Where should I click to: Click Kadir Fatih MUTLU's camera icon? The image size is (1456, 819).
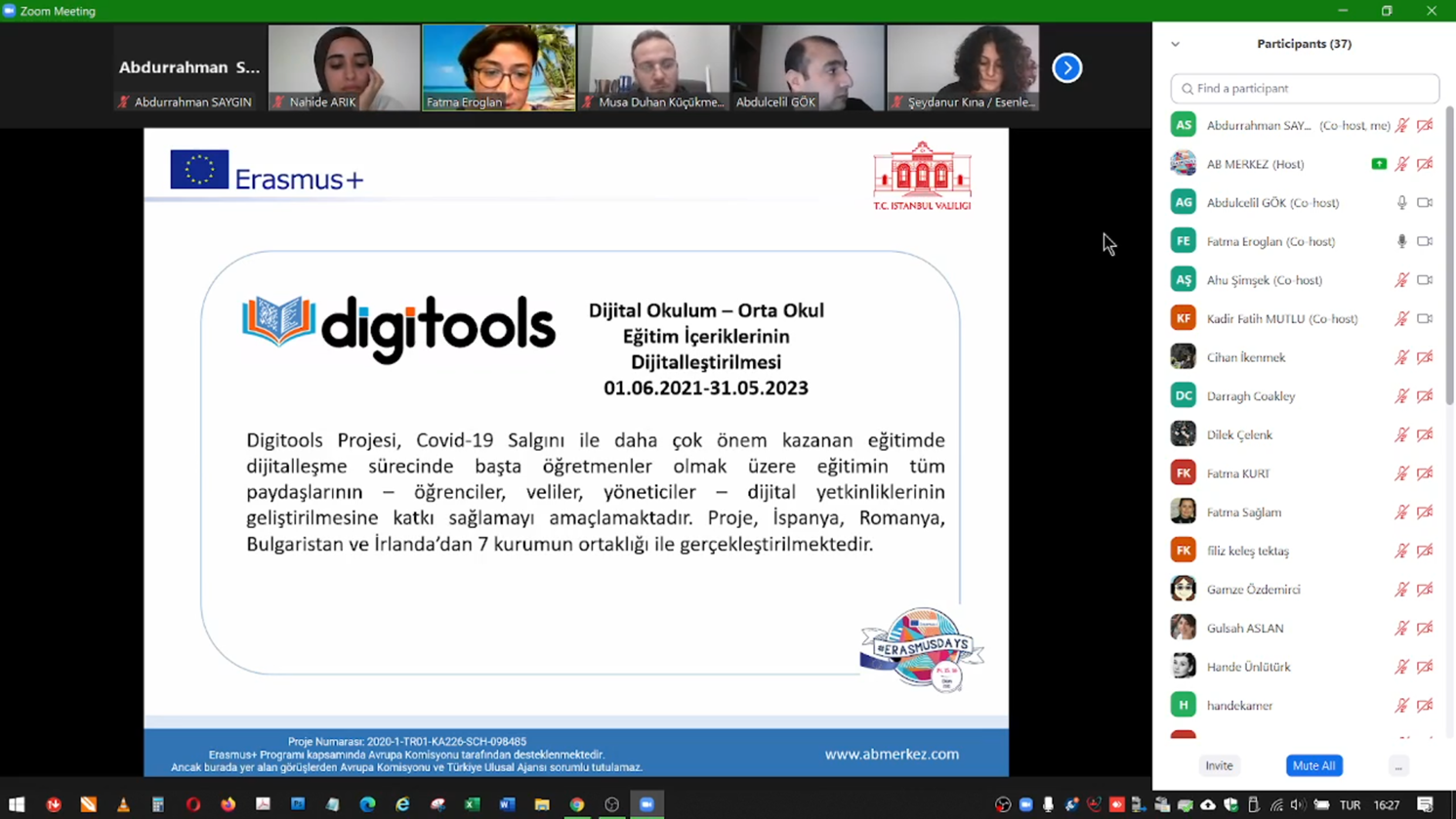pos(1425,318)
